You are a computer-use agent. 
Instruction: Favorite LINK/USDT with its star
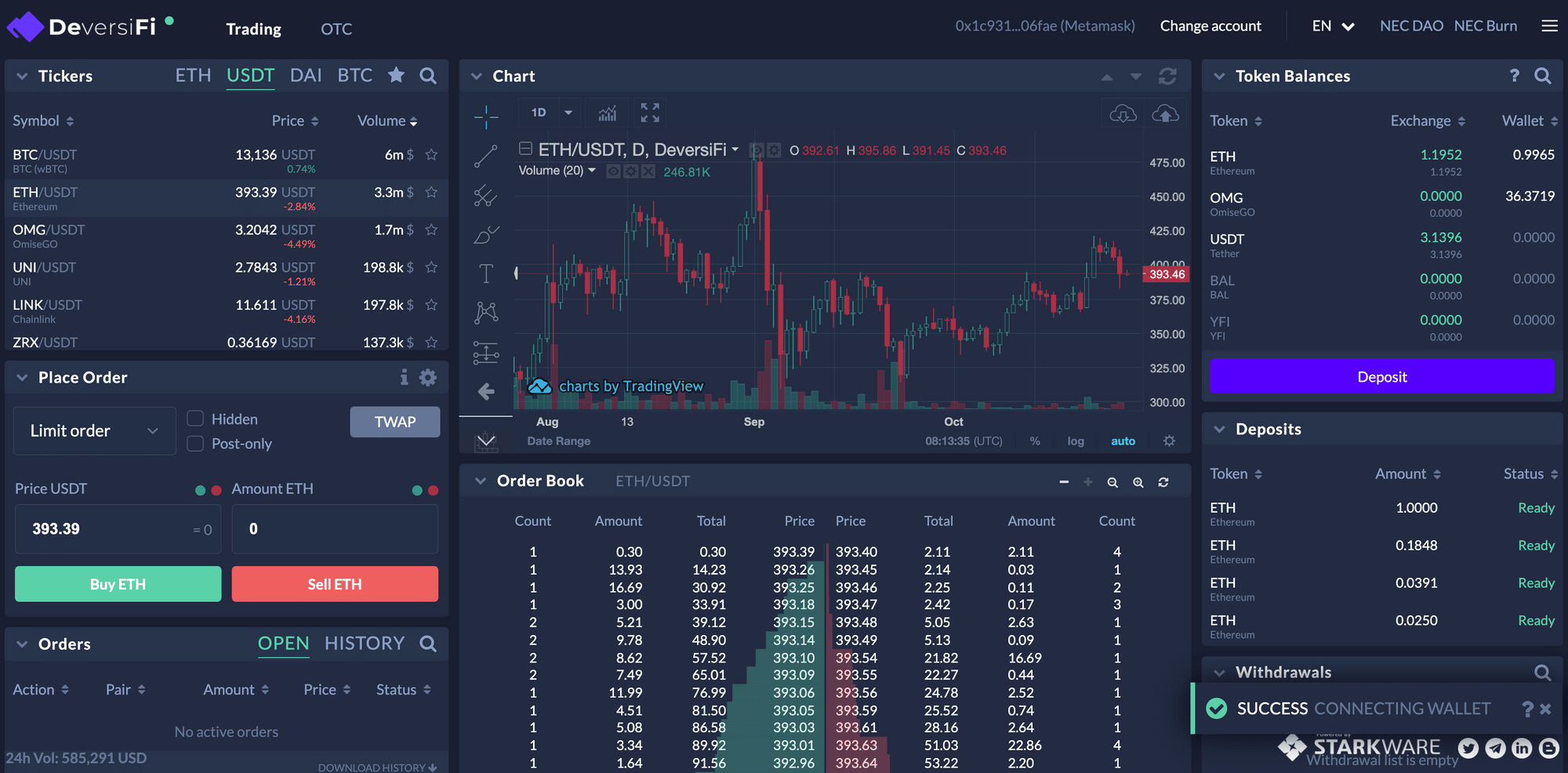pyautogui.click(x=431, y=305)
